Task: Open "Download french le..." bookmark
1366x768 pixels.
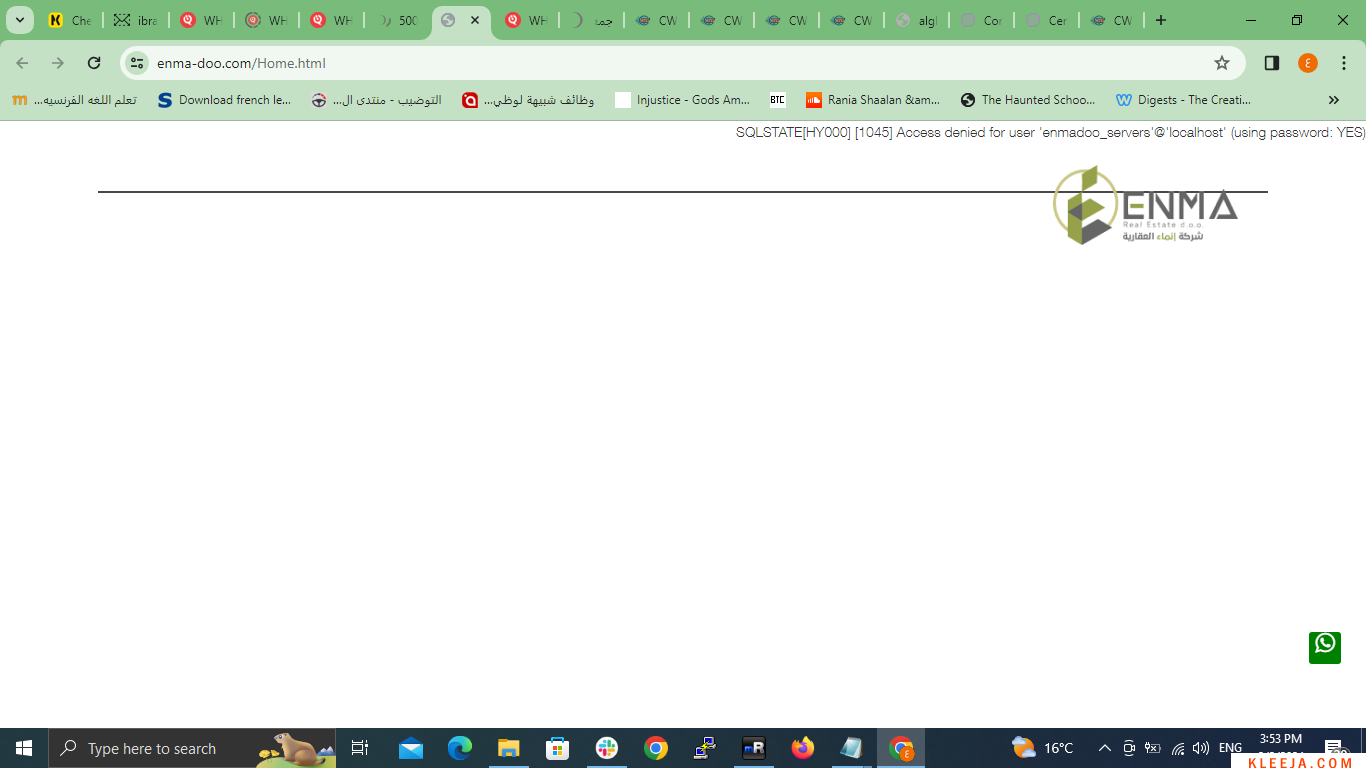Action: point(225,100)
